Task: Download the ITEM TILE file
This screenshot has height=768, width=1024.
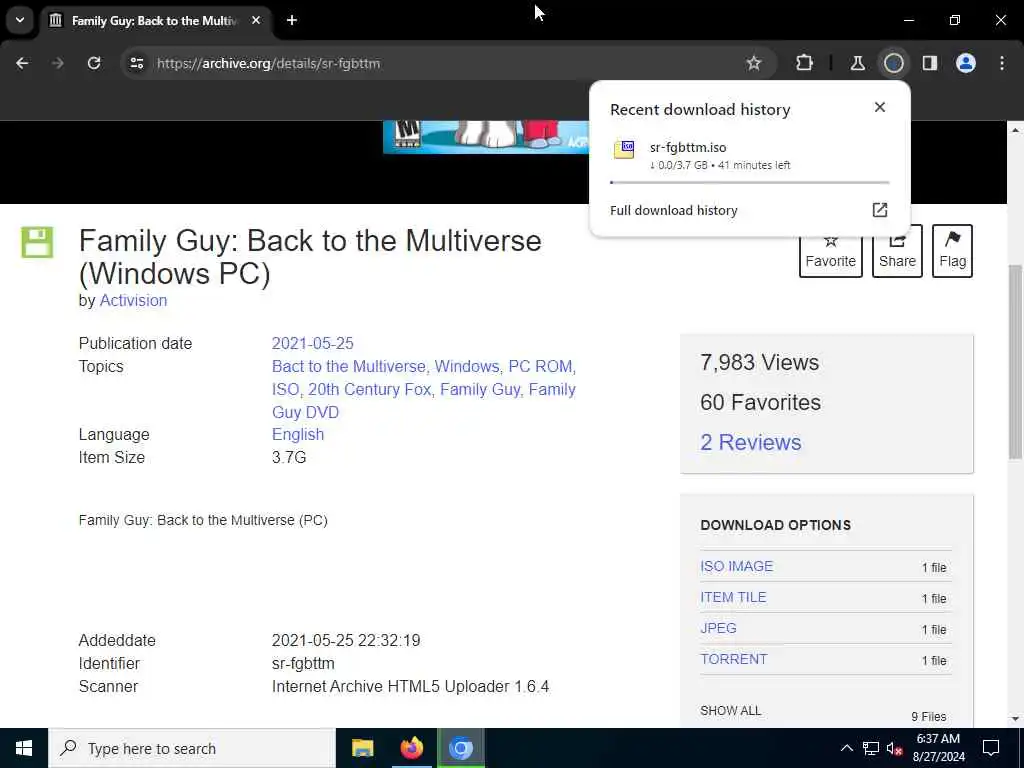Action: (733, 597)
